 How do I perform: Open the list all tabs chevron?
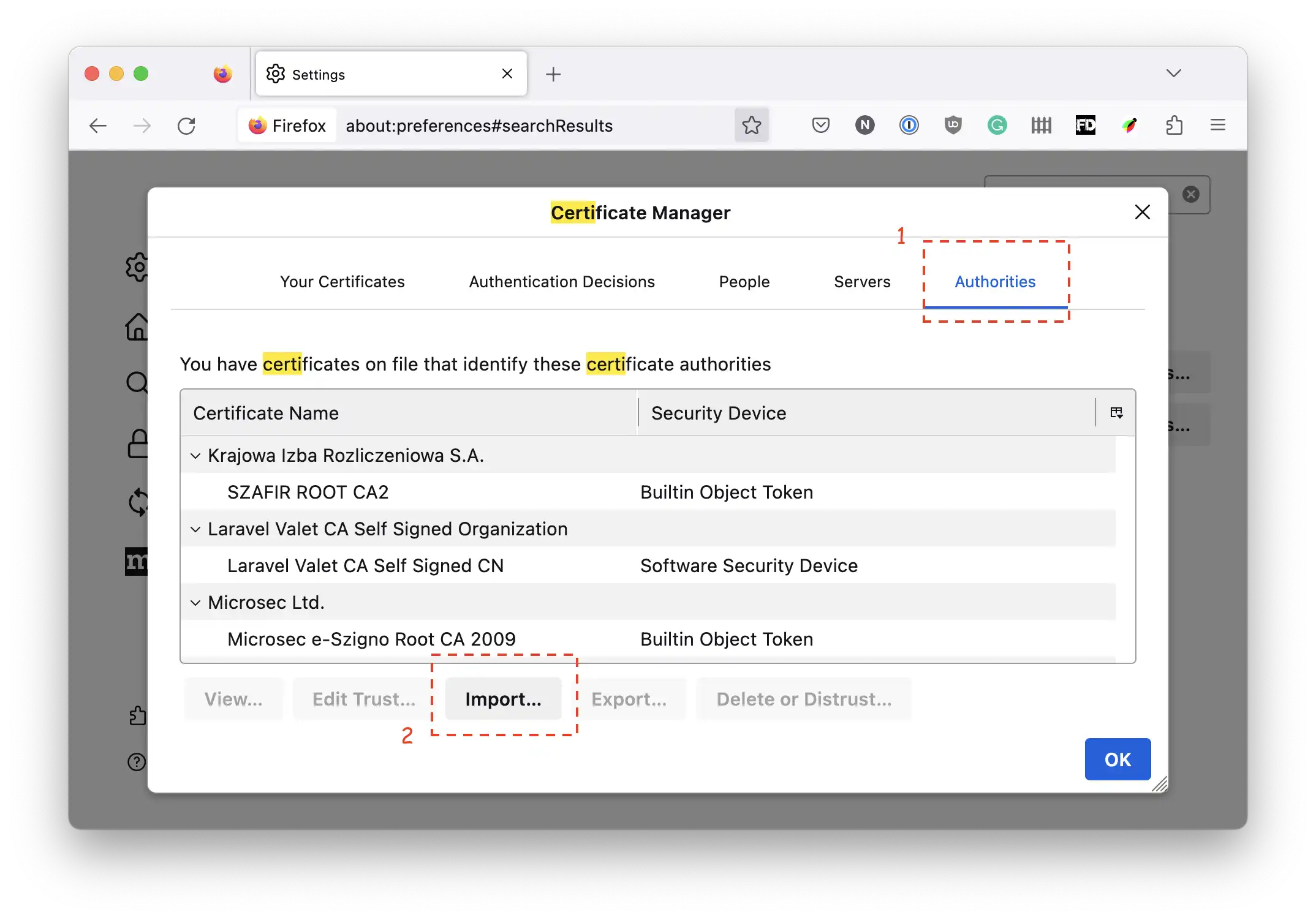[1174, 74]
